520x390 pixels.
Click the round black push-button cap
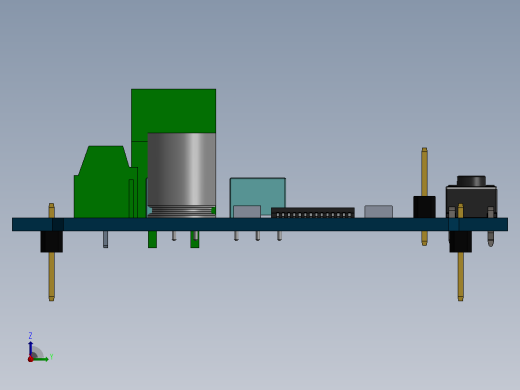[471, 181]
